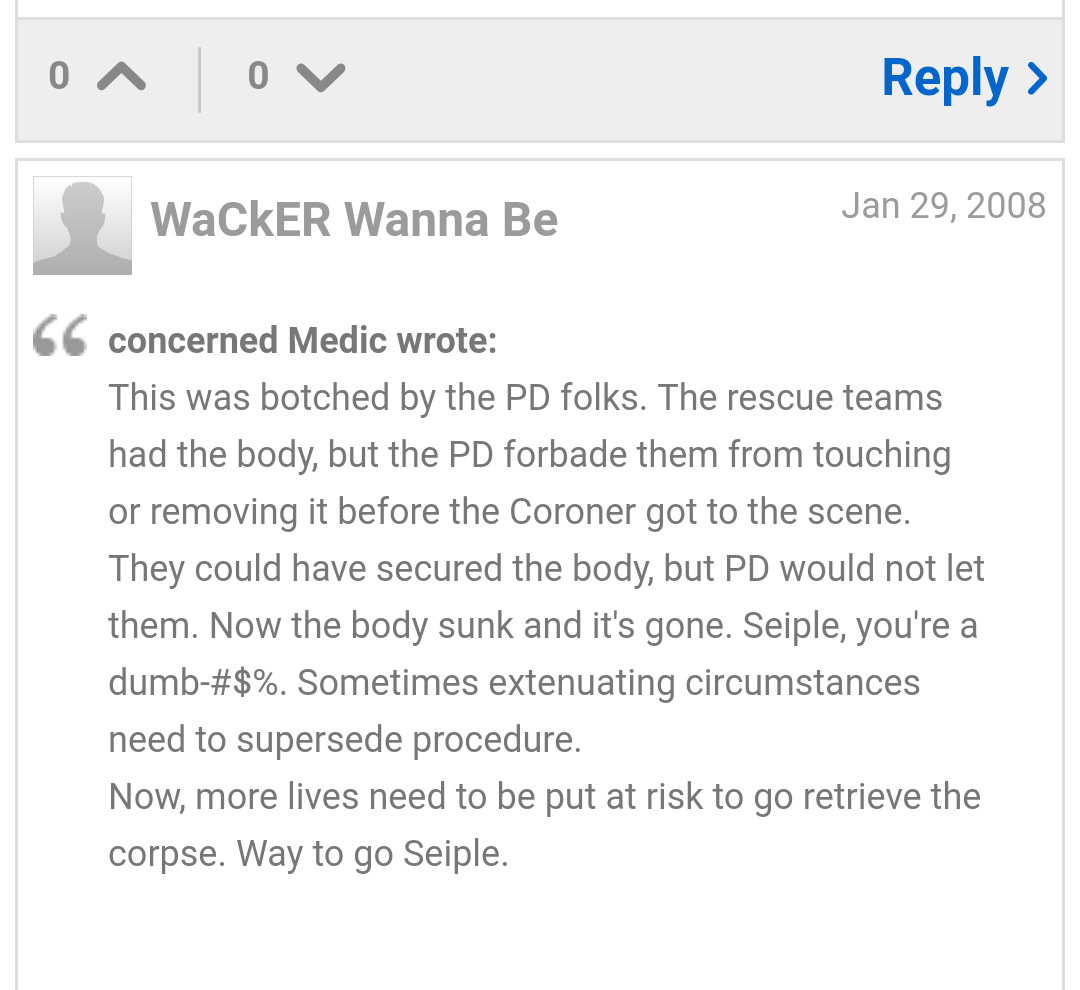1080x990 pixels.
Task: Click the upvote count number
Action: pos(59,77)
